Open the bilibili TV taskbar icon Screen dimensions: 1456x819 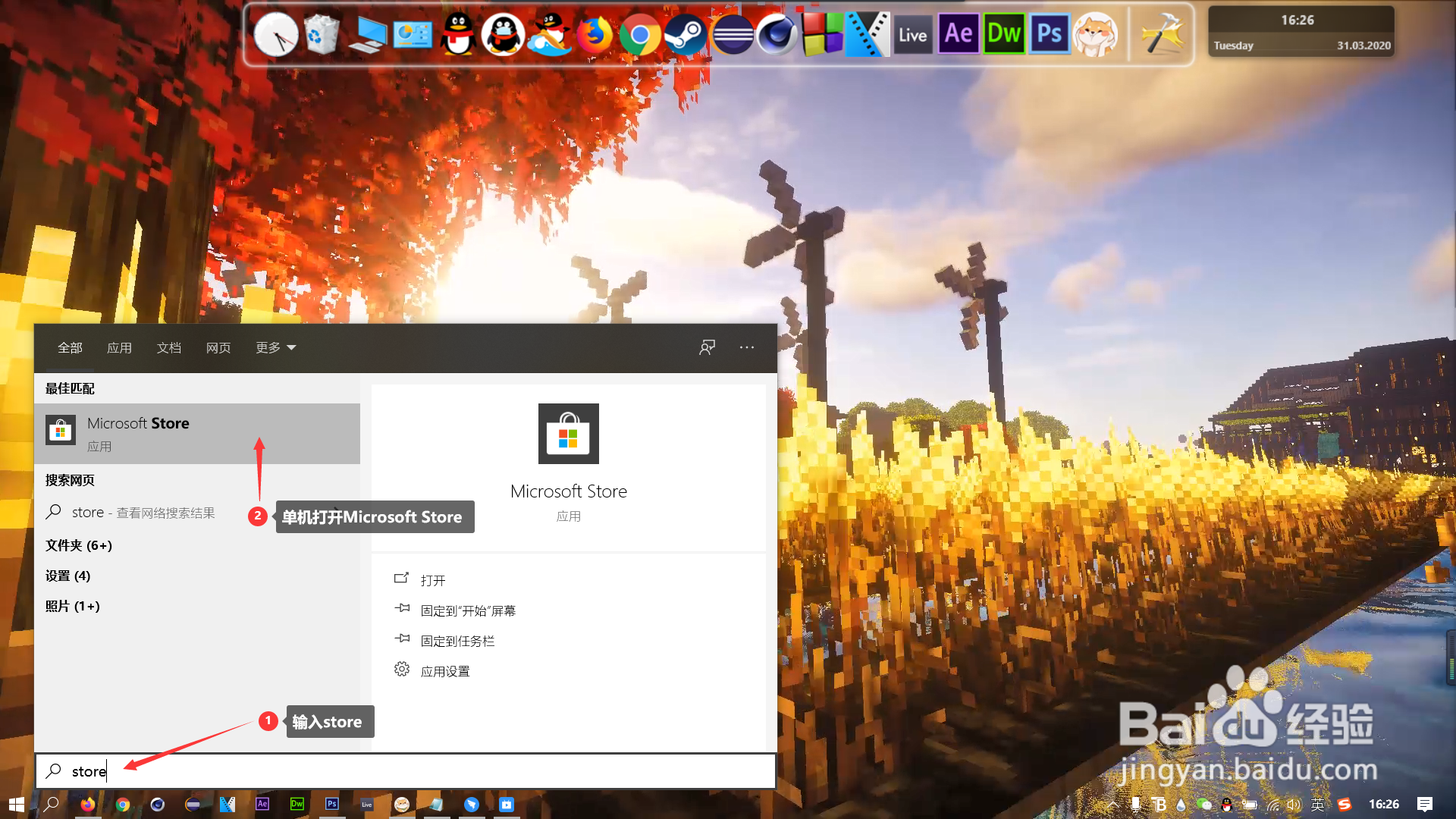tap(507, 805)
